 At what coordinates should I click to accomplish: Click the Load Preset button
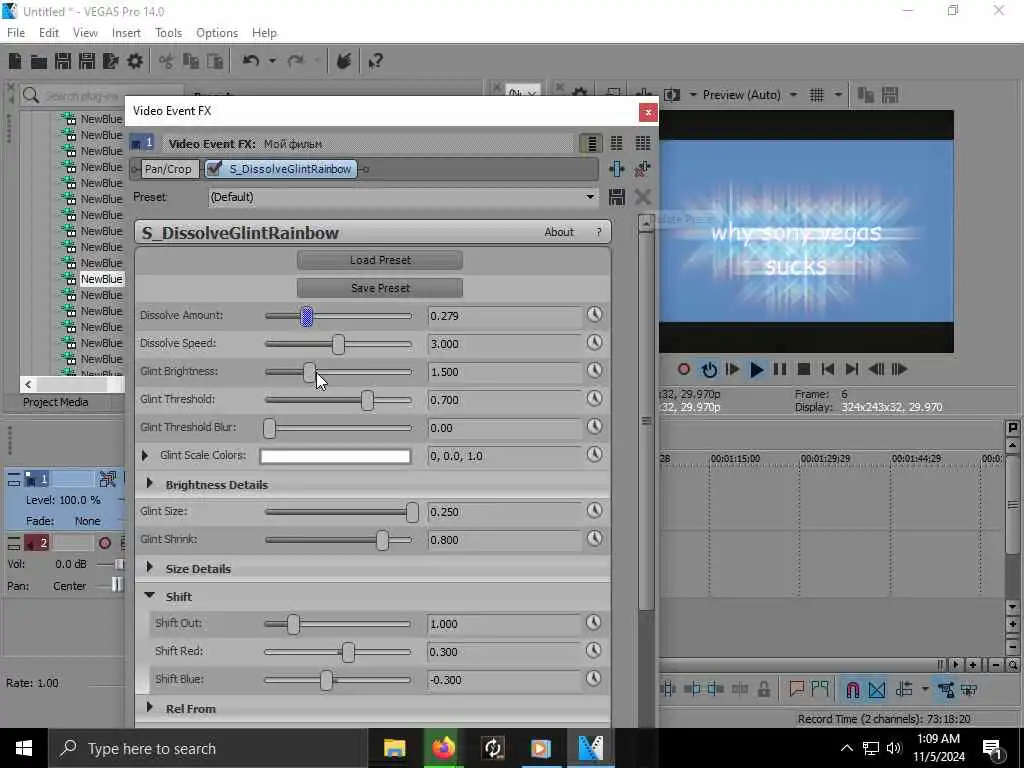coord(380,260)
